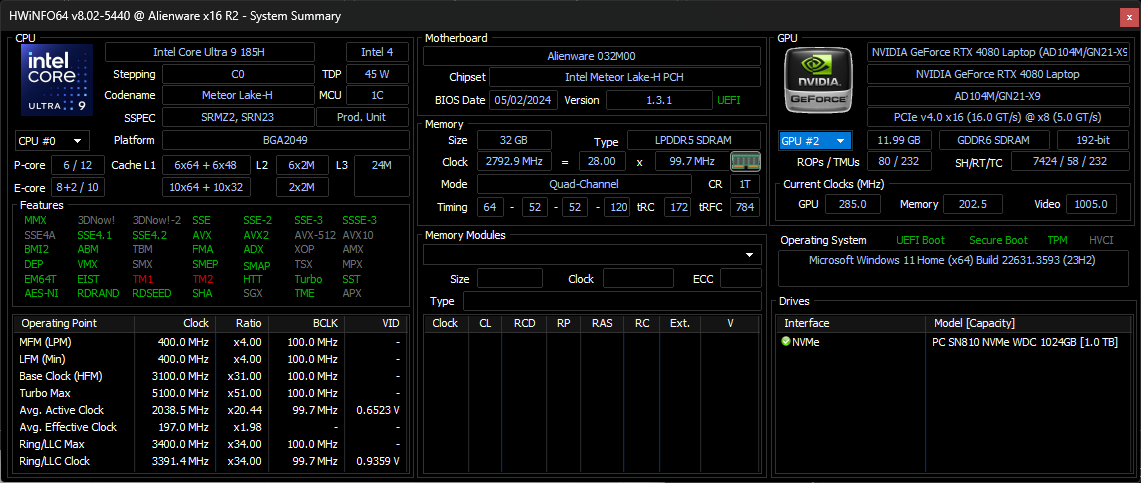Image resolution: width=1141 pixels, height=483 pixels.
Task: Click the memory module Type input box
Action: click(613, 301)
